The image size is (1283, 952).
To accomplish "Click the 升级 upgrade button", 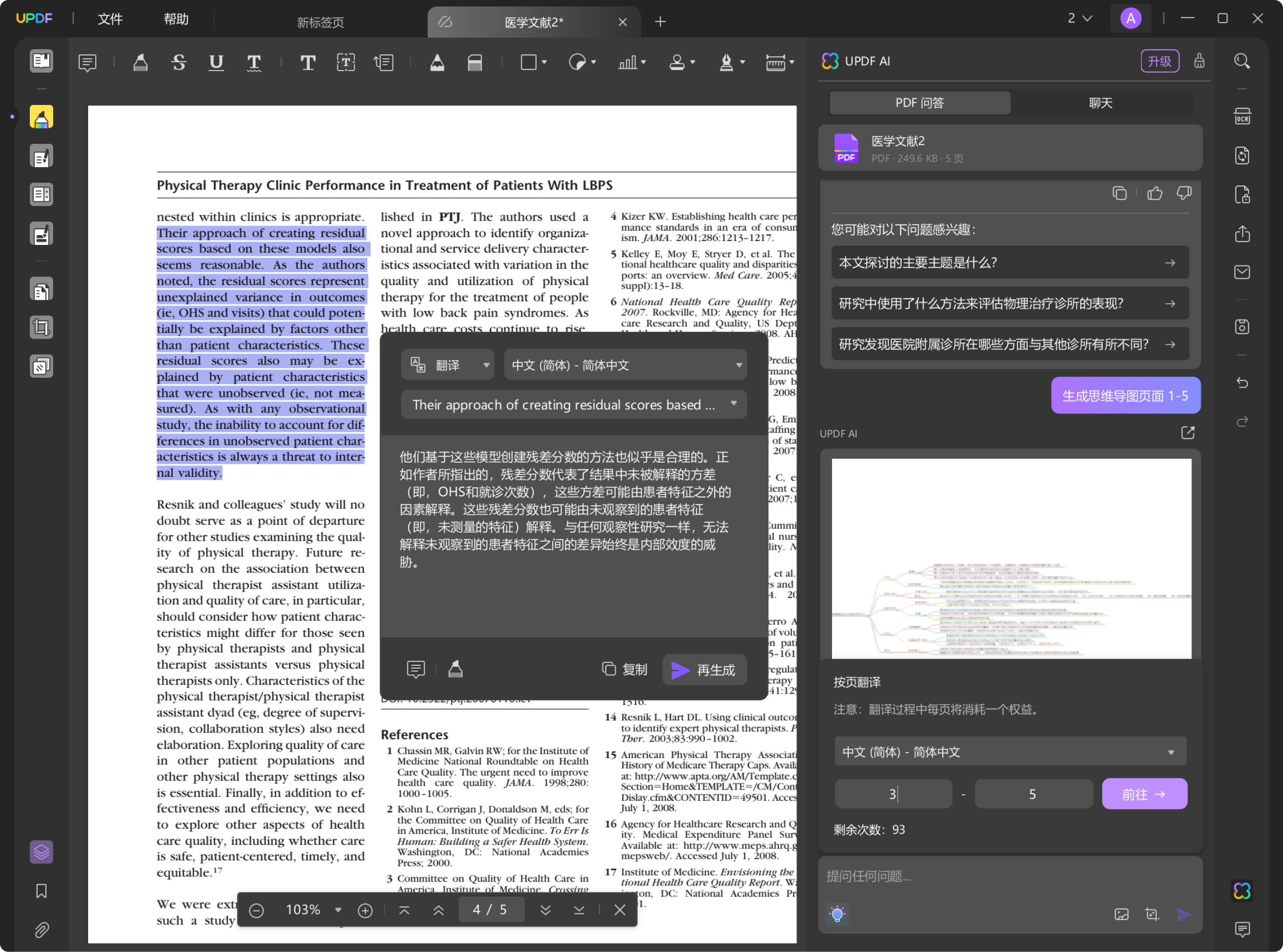I will pyautogui.click(x=1159, y=61).
